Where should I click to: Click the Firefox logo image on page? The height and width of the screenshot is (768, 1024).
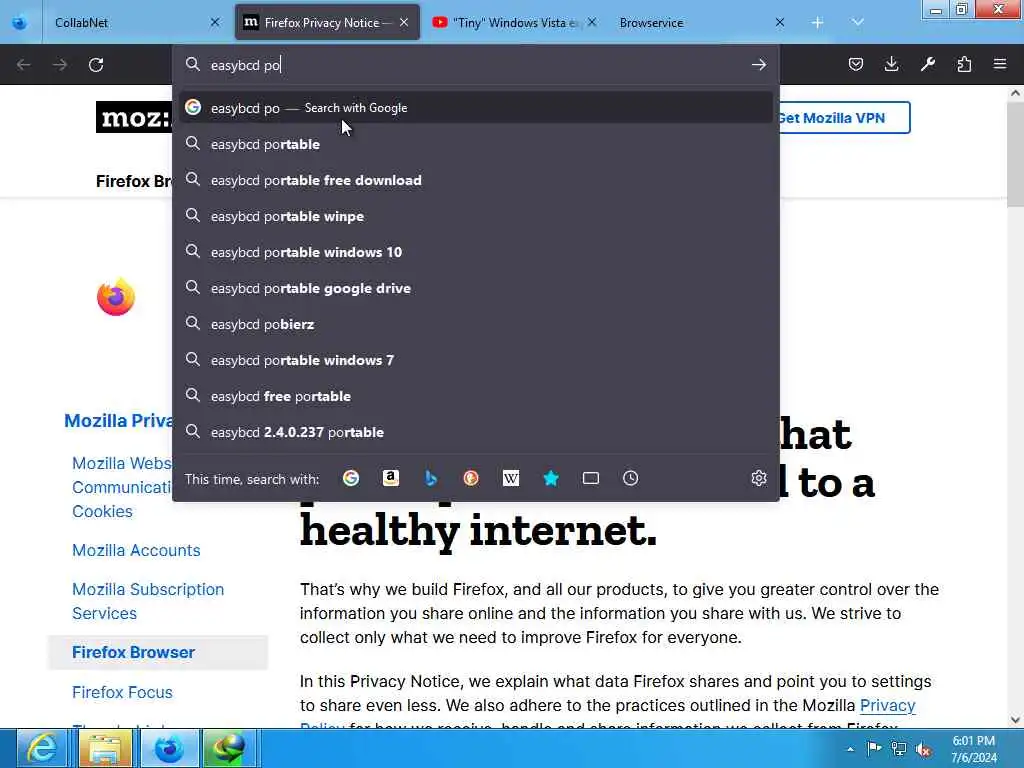(116, 297)
